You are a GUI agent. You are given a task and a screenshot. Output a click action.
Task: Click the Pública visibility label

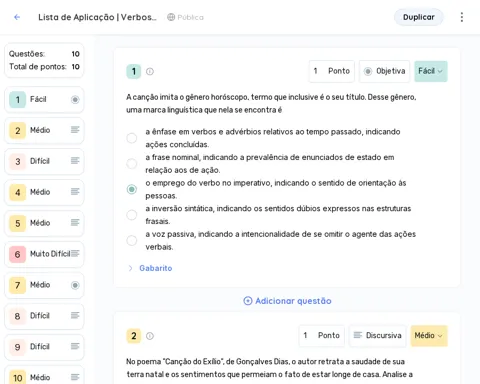click(190, 17)
